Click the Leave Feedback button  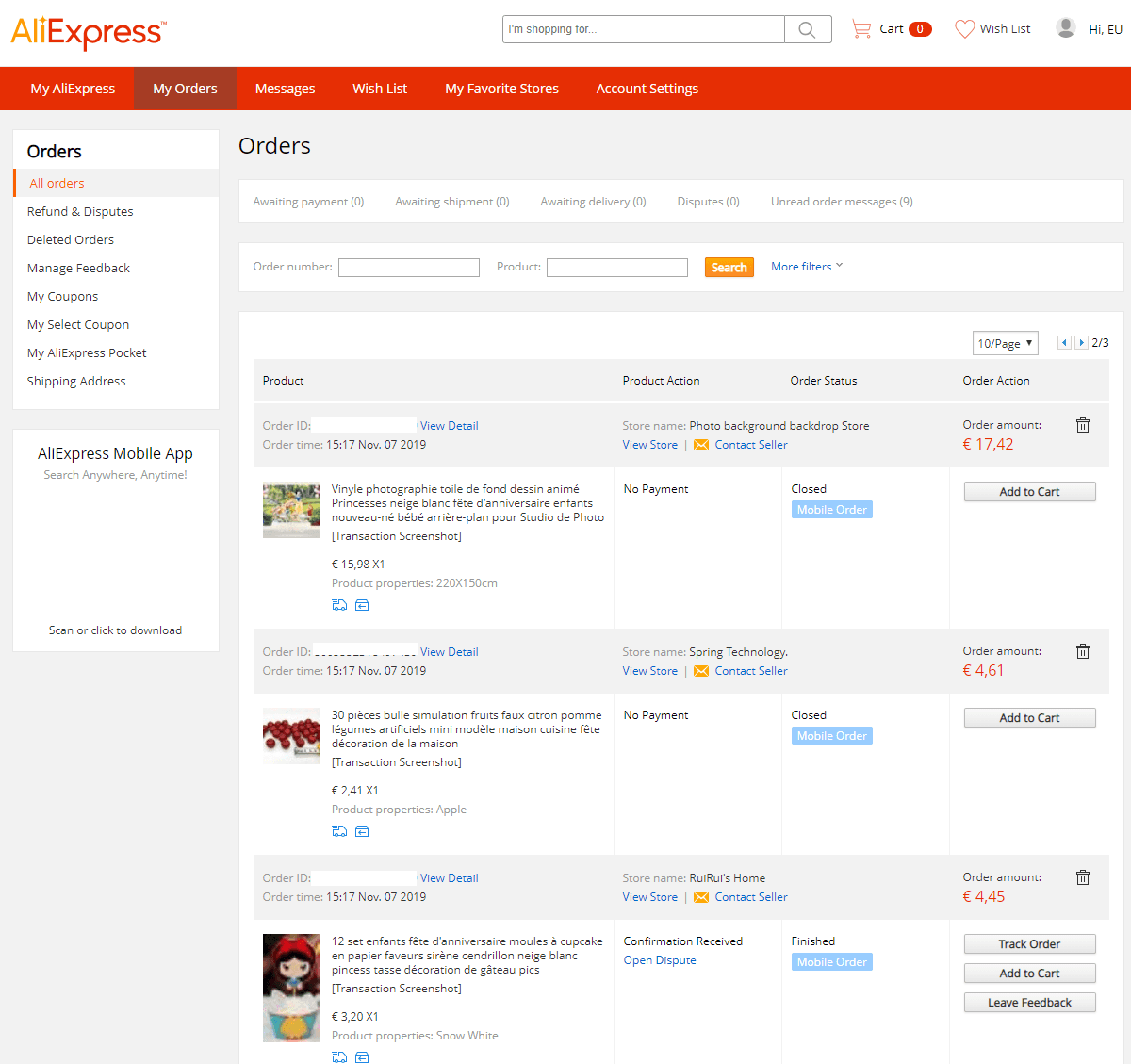pos(1029,1003)
